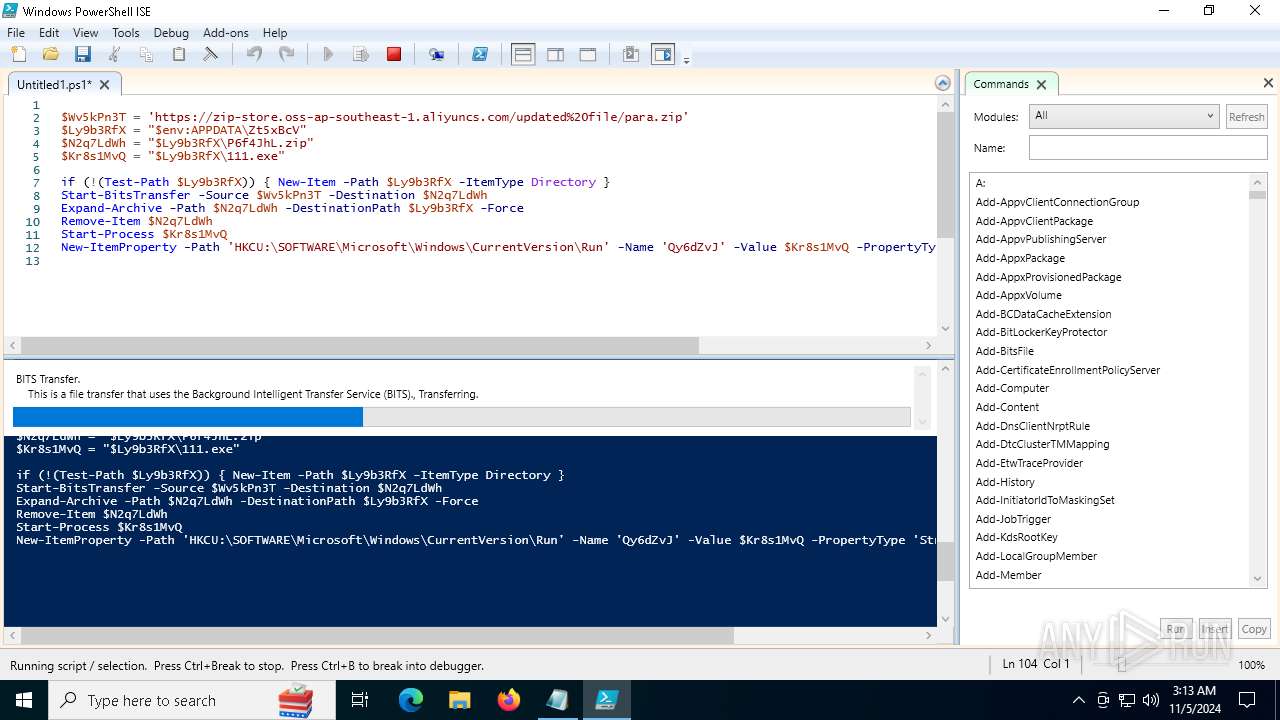Screen dimensions: 1280x720
Task: Show hidden tray icons chevron
Action: point(1078,700)
